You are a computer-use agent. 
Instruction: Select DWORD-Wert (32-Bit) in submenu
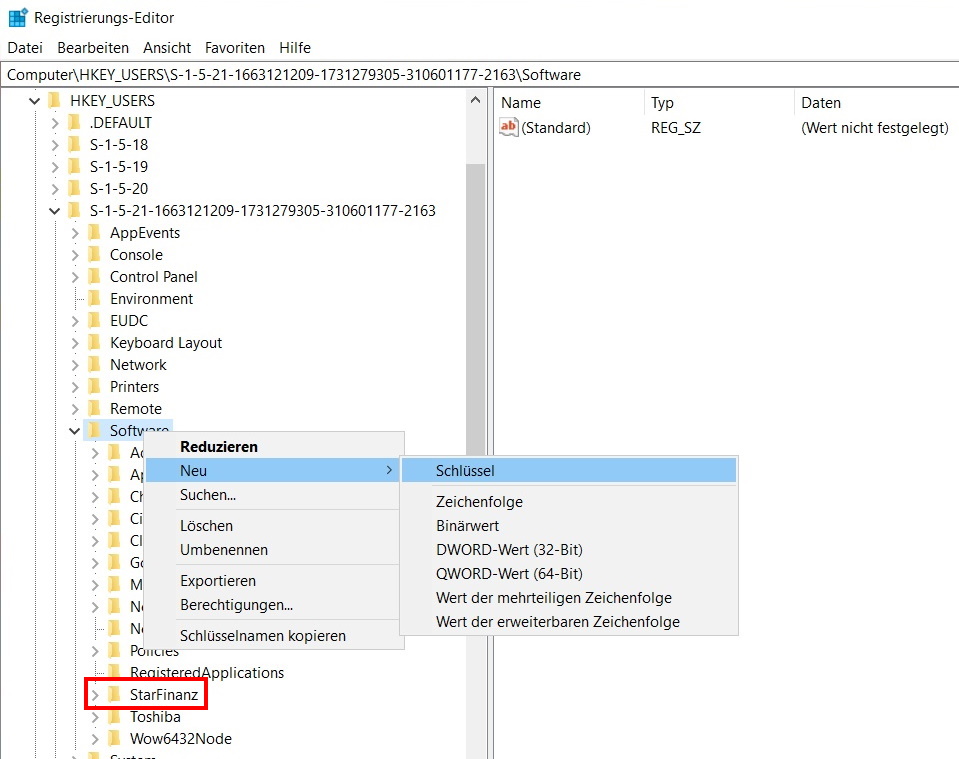click(509, 549)
